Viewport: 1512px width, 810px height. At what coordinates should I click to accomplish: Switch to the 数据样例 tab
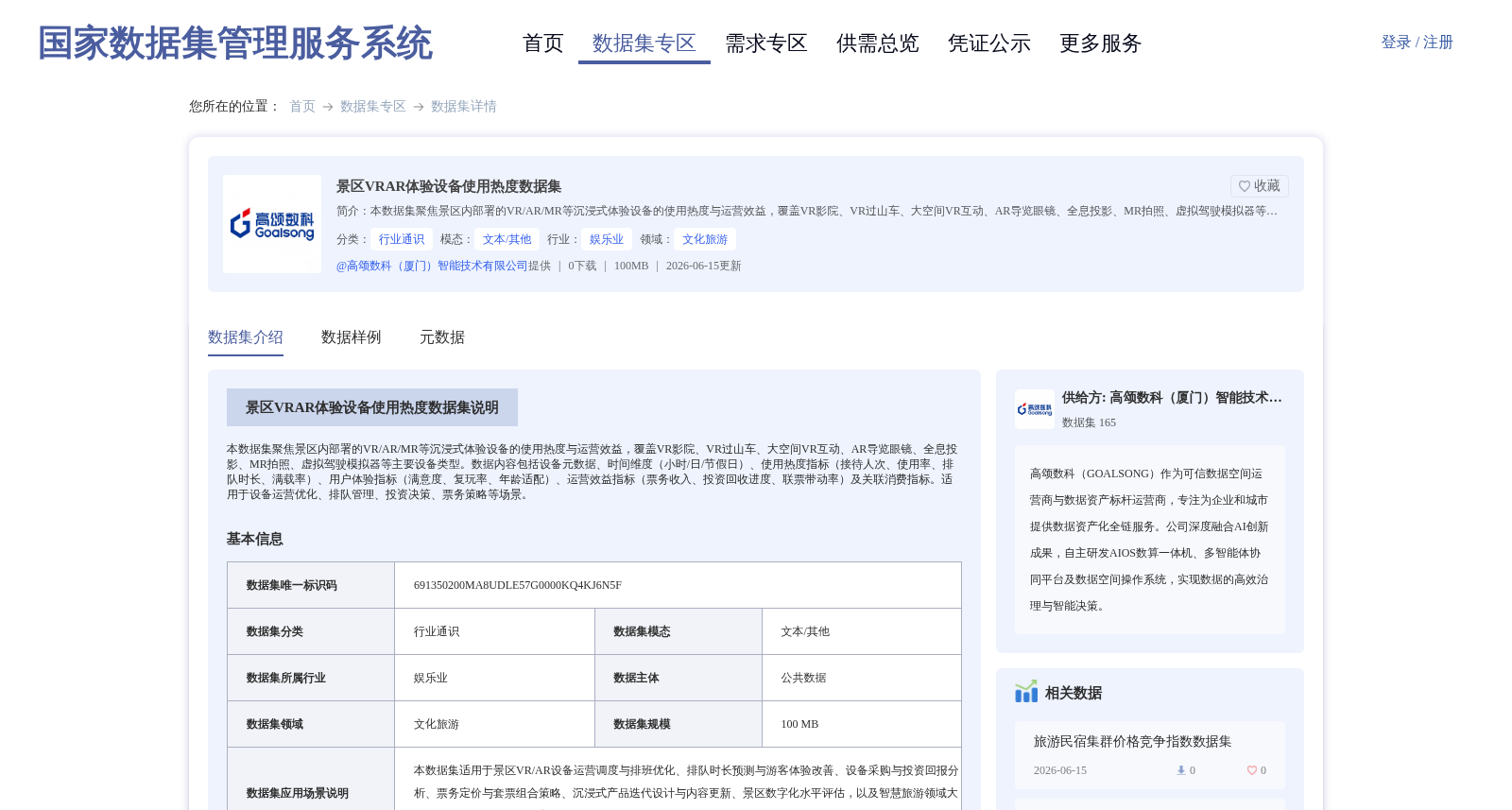coord(352,337)
